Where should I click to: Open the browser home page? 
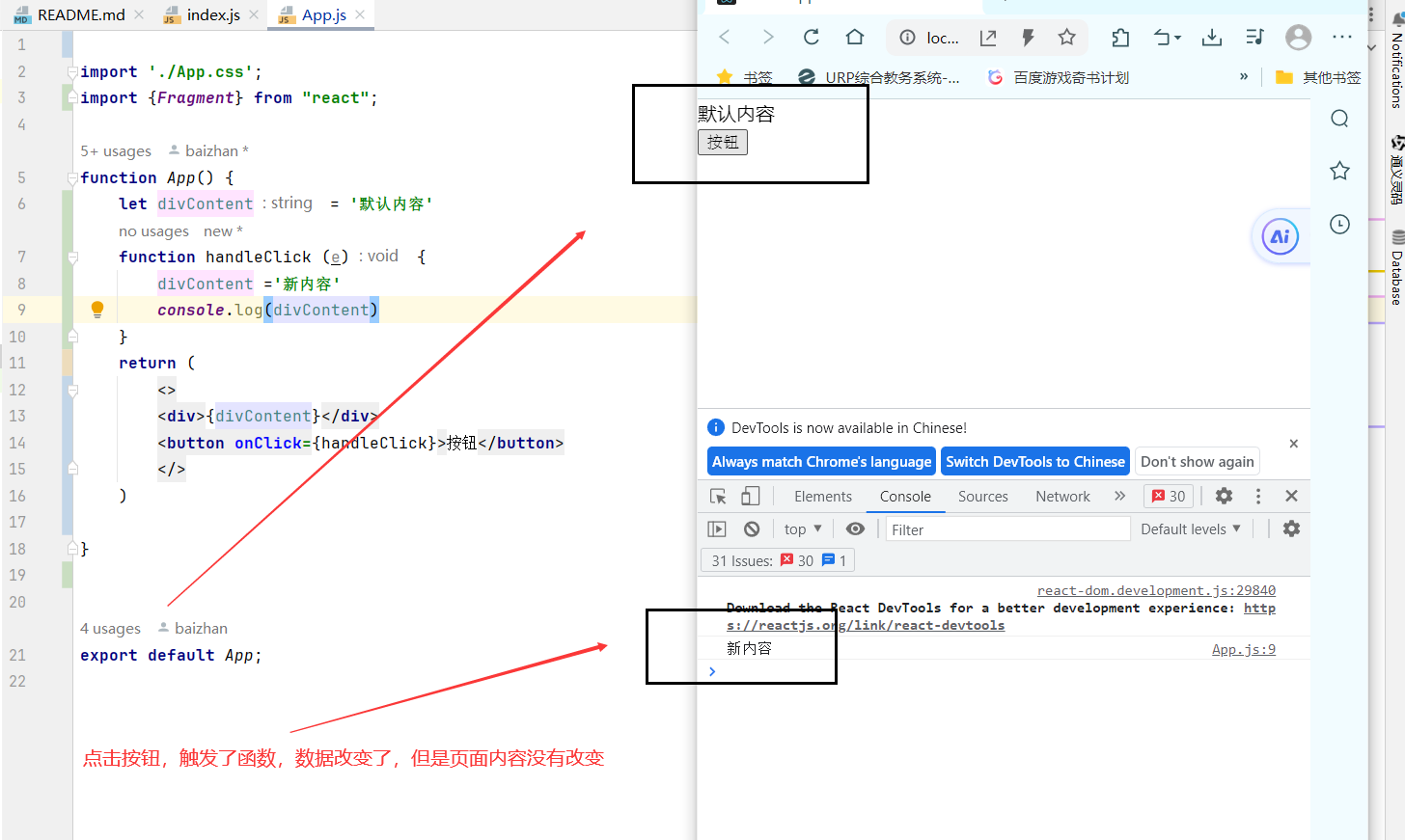[x=855, y=37]
